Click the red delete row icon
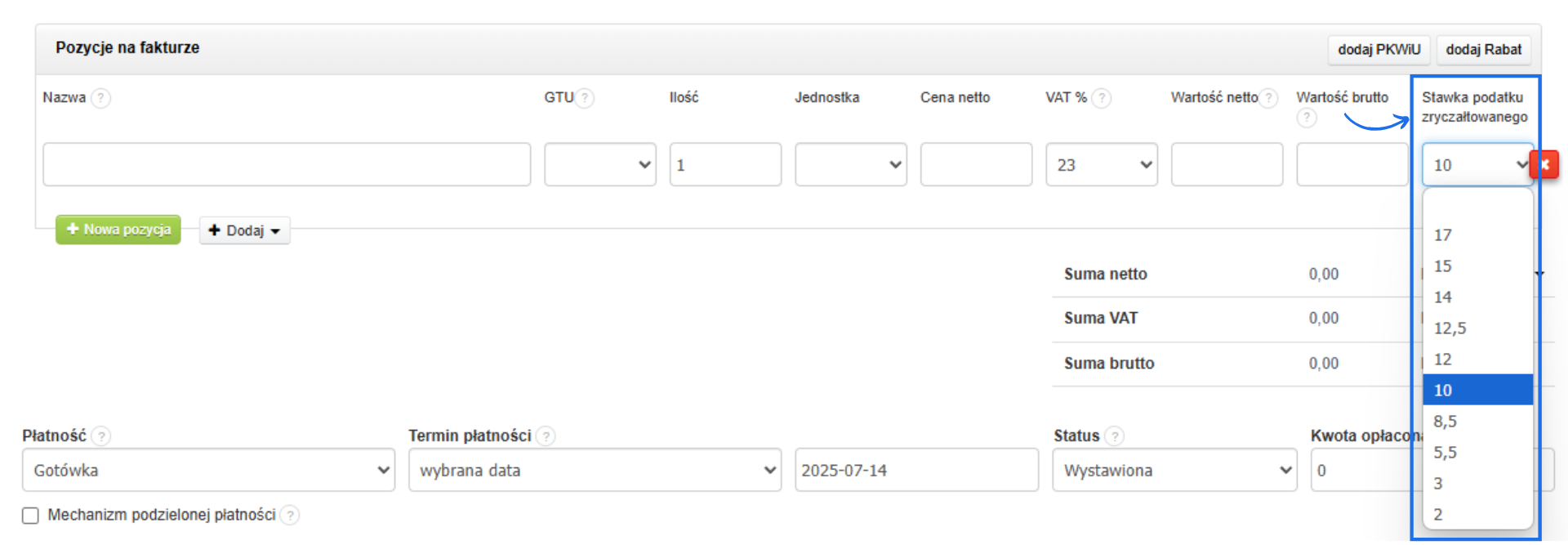 pos(1544,164)
